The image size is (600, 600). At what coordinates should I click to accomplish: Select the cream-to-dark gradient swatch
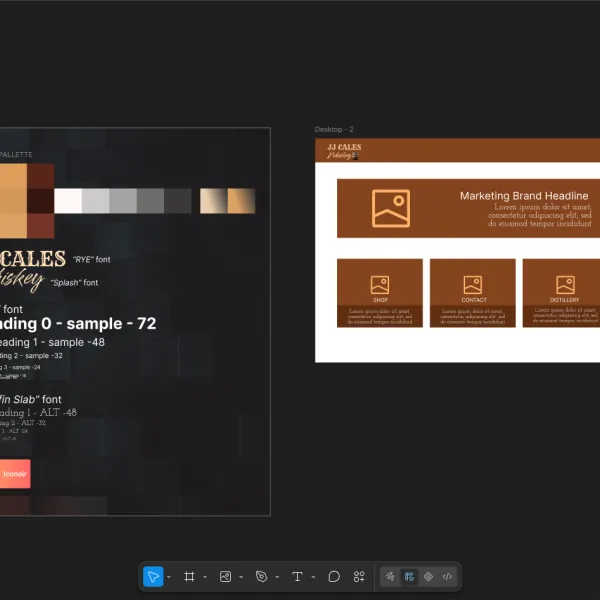tap(214, 201)
